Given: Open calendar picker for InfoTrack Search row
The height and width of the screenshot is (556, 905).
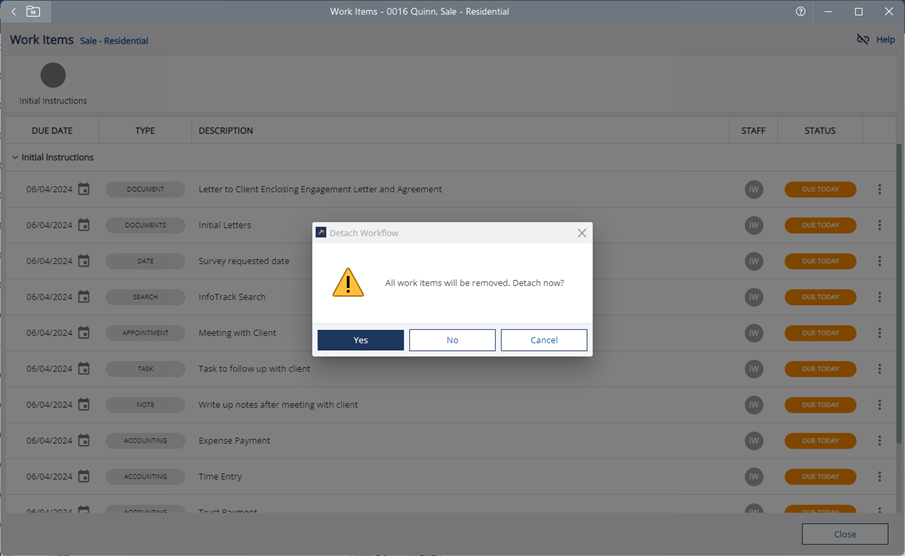Looking at the screenshot, I should [84, 297].
